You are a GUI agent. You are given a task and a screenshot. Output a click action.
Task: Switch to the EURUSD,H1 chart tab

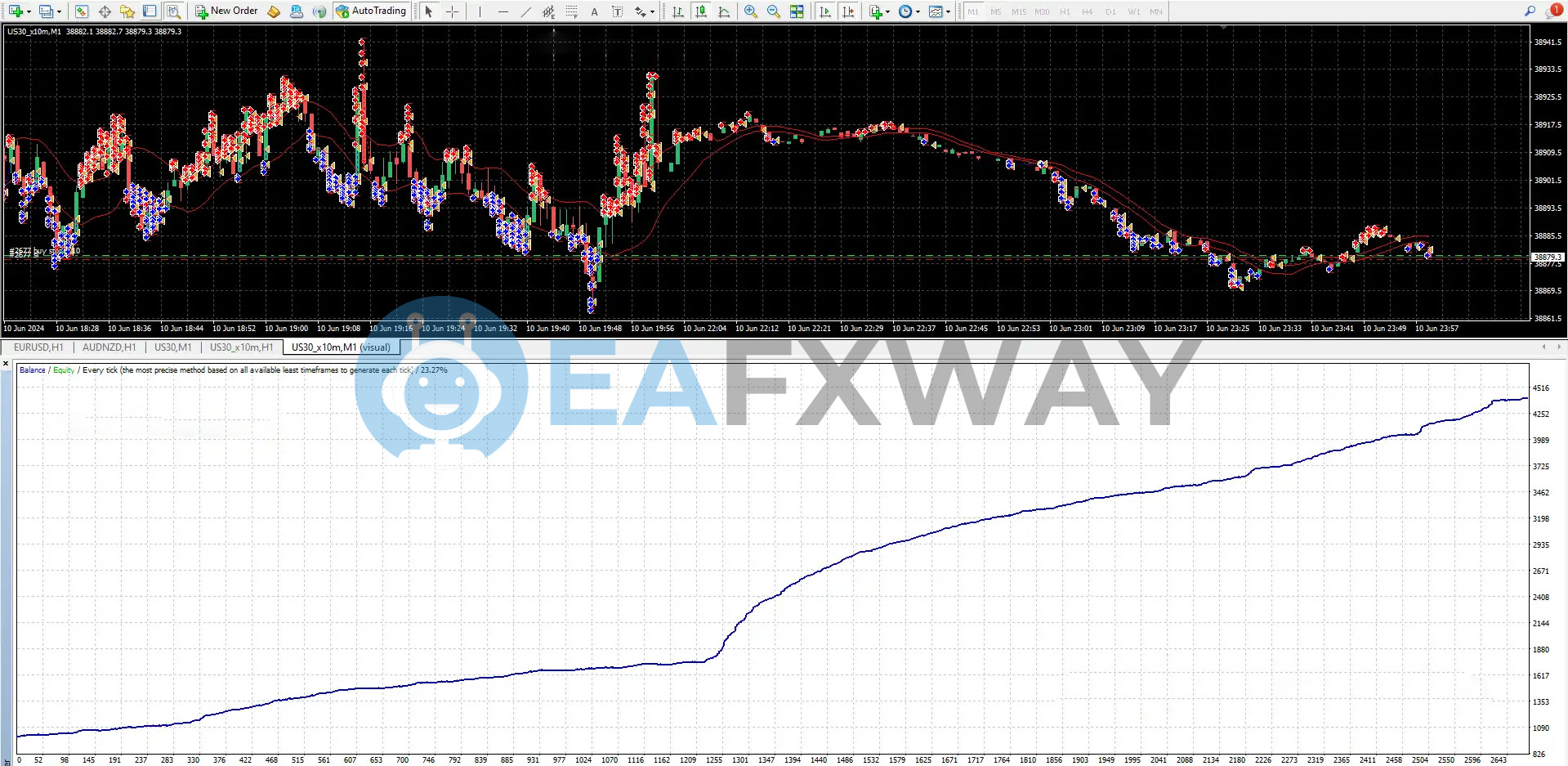38,347
